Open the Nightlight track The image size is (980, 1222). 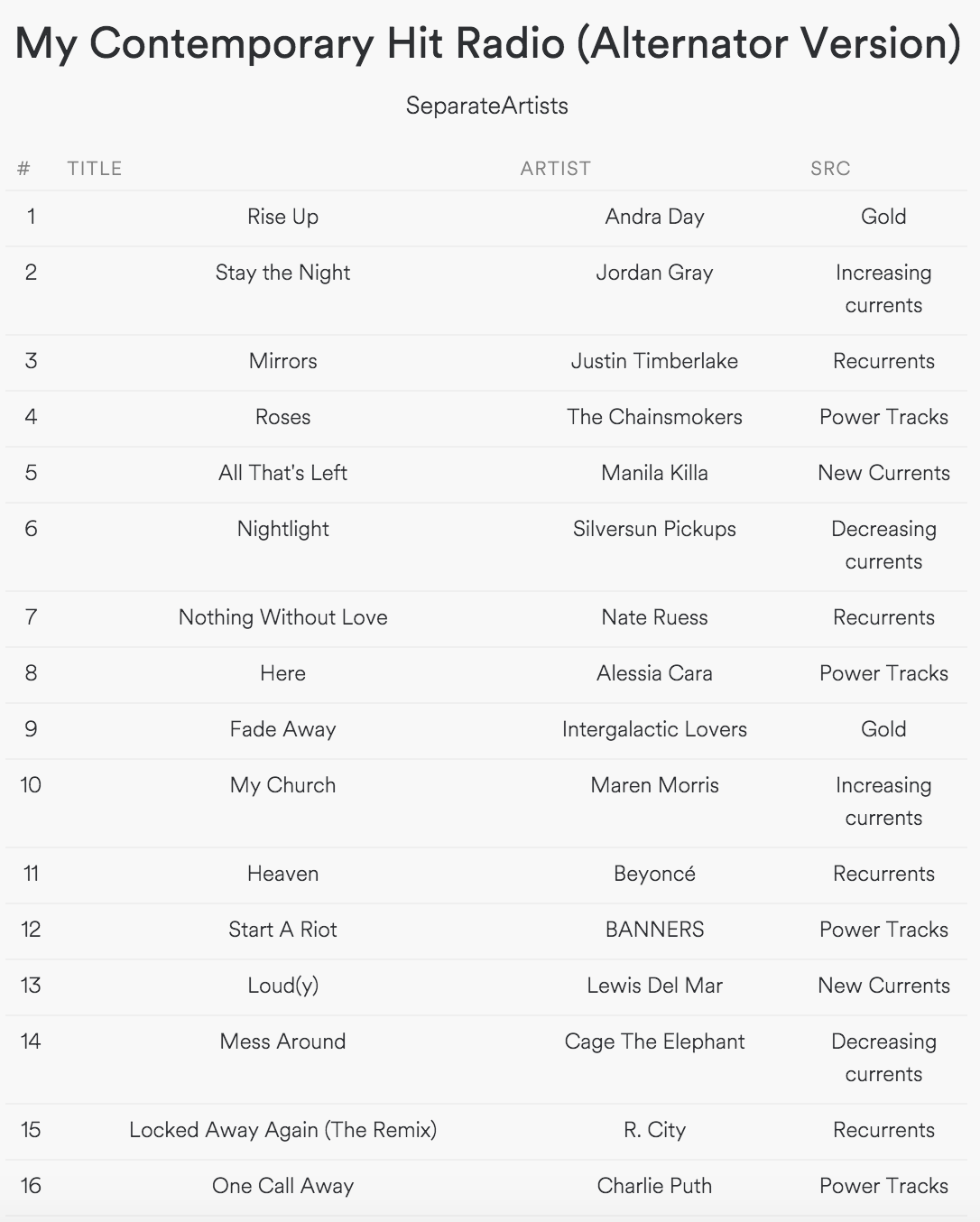[x=282, y=529]
